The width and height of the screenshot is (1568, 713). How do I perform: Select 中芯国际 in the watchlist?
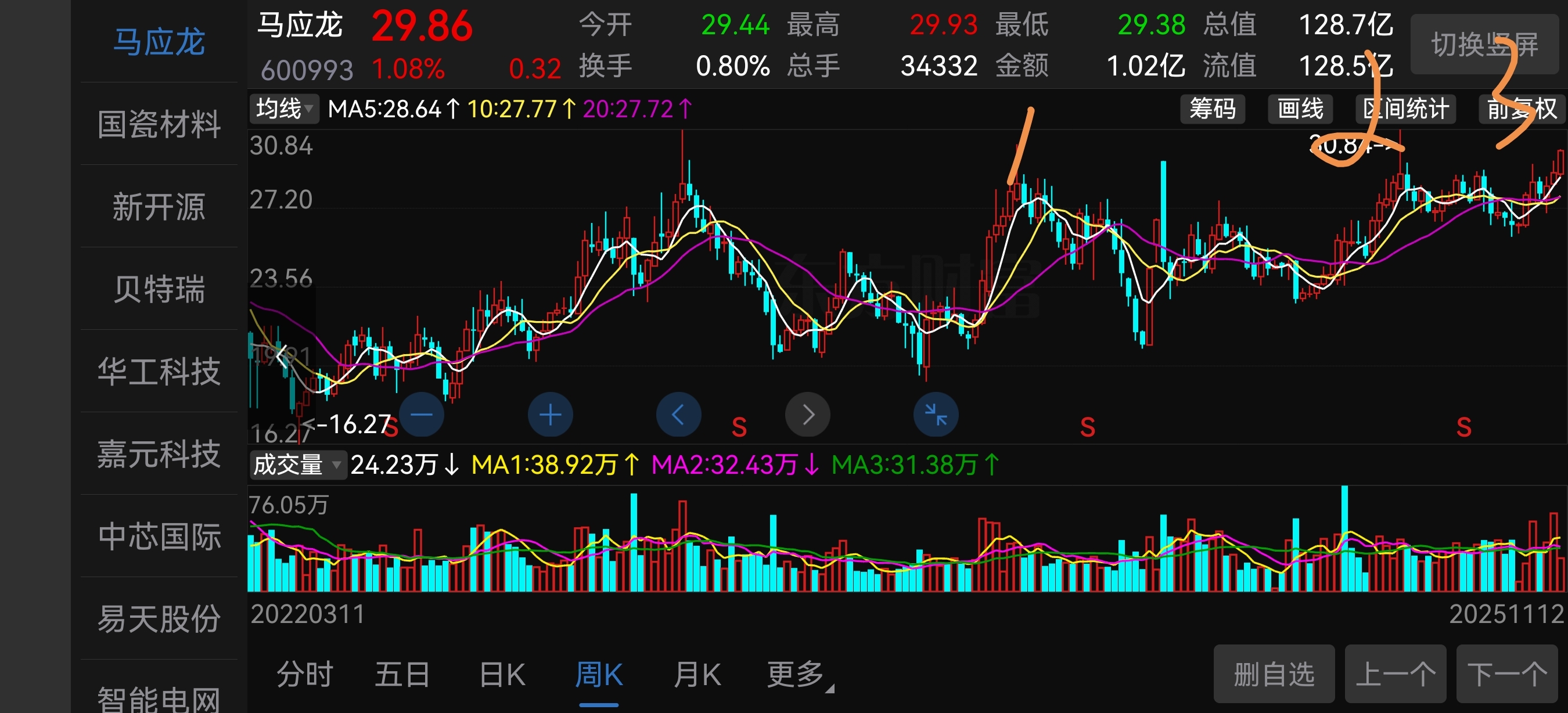pyautogui.click(x=160, y=536)
